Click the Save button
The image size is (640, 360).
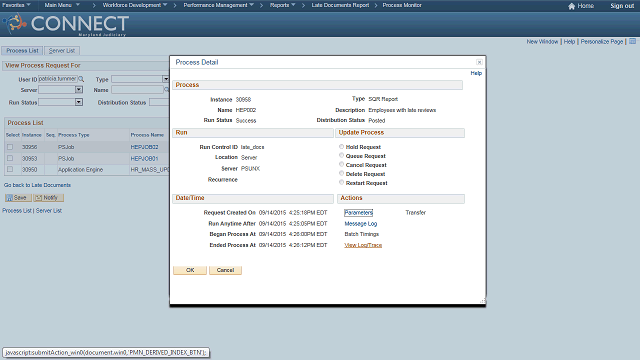(17, 198)
